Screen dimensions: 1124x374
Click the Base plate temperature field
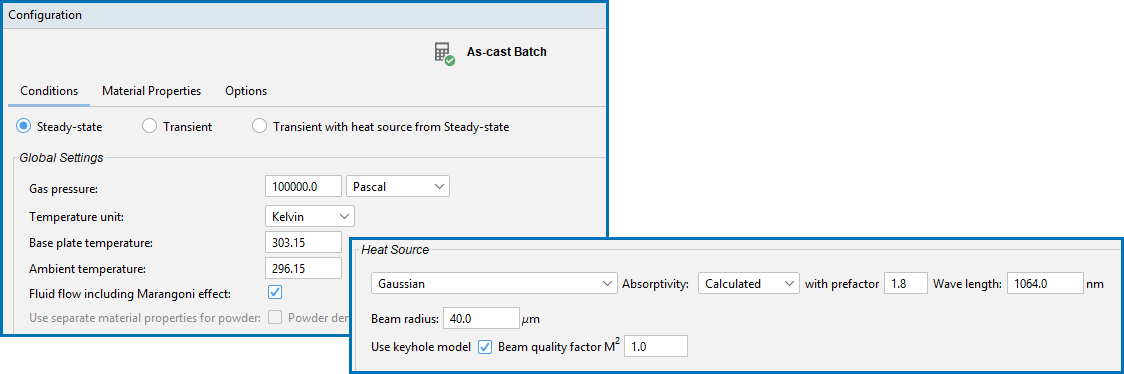pyautogui.click(x=303, y=243)
